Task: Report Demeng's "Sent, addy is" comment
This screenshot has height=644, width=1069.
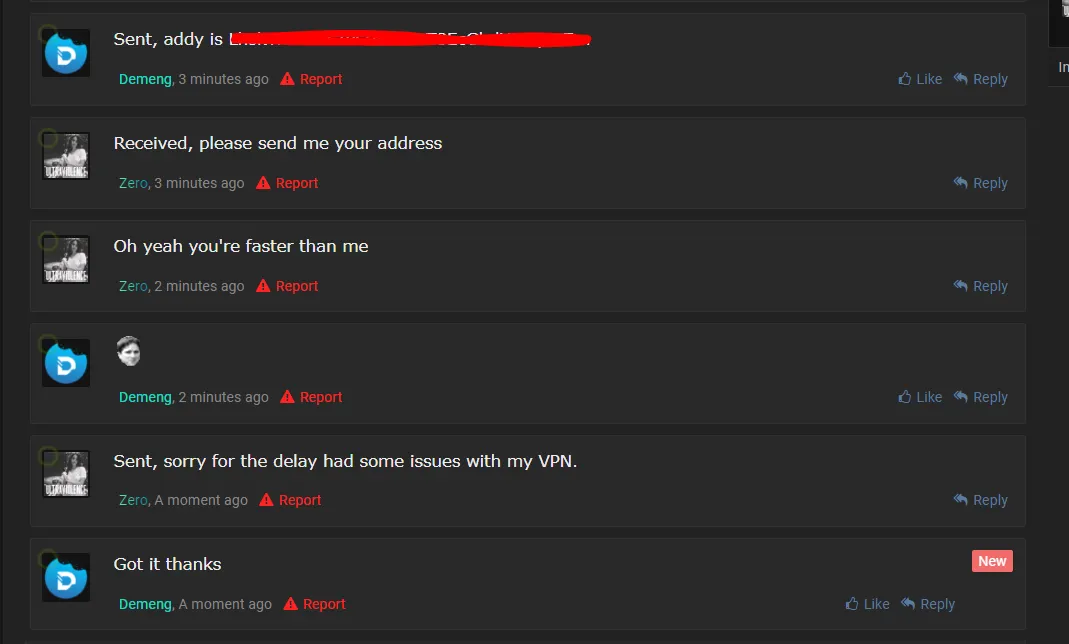Action: pos(312,79)
